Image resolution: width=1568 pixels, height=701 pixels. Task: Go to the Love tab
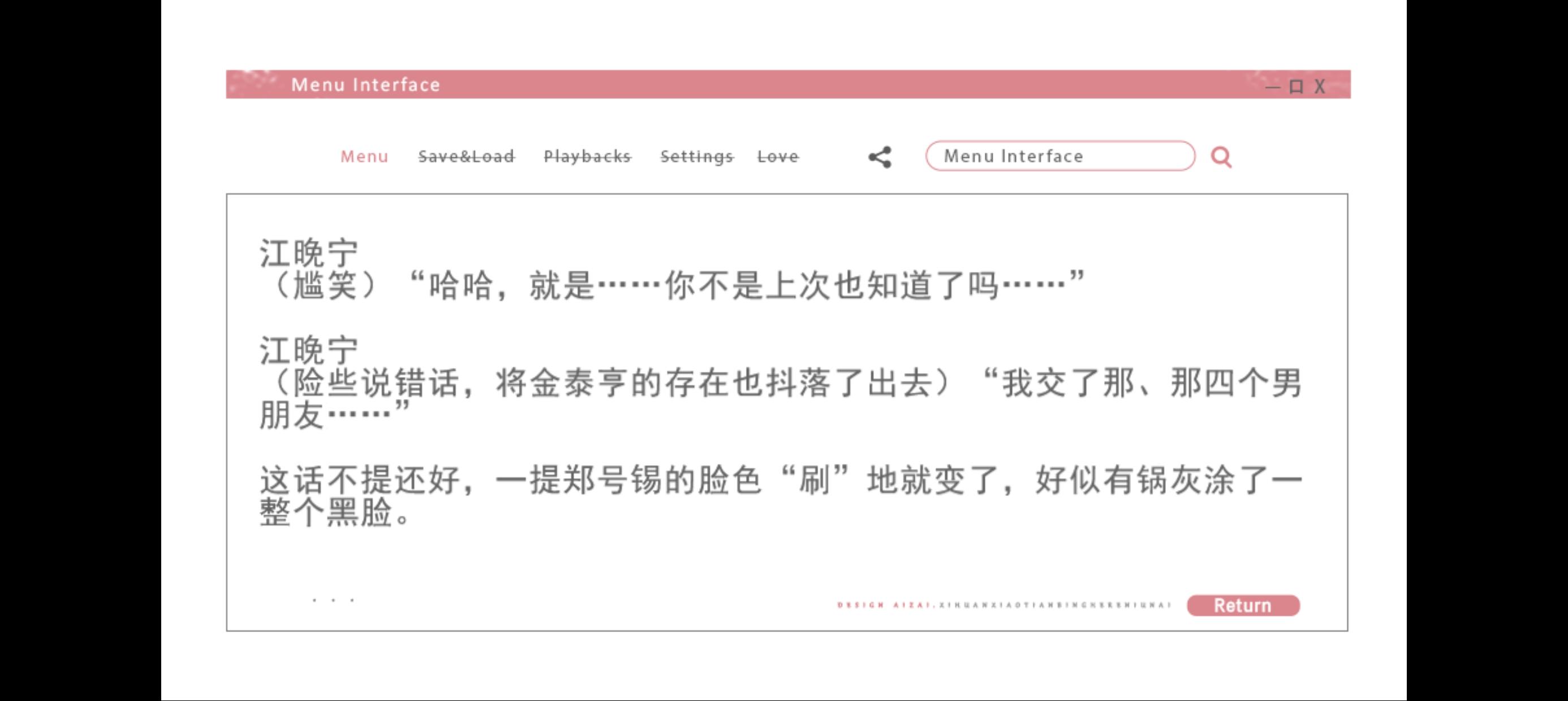pyautogui.click(x=777, y=157)
